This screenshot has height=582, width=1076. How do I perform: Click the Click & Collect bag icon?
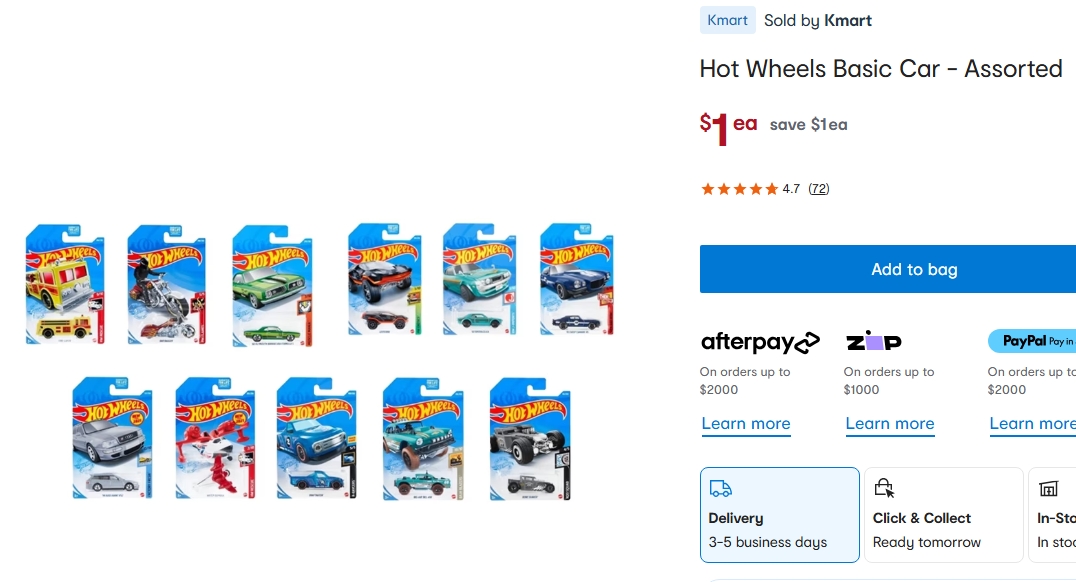click(884, 488)
